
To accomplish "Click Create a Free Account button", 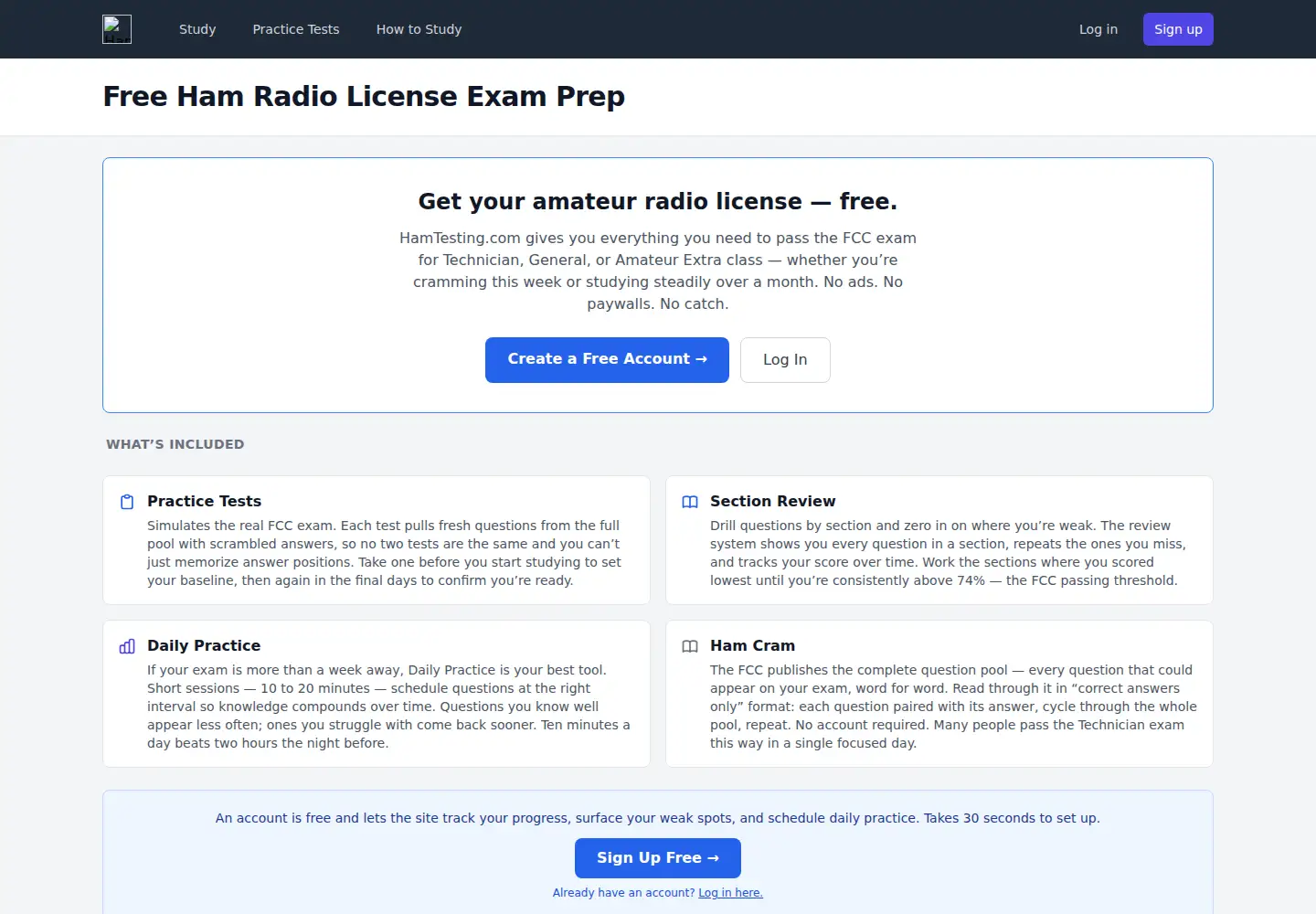I will click(x=607, y=360).
